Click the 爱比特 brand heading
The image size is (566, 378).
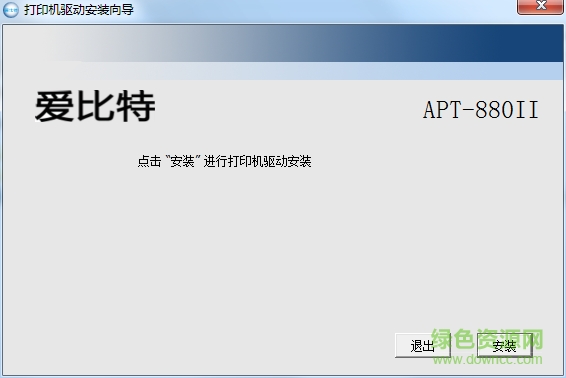(x=95, y=106)
